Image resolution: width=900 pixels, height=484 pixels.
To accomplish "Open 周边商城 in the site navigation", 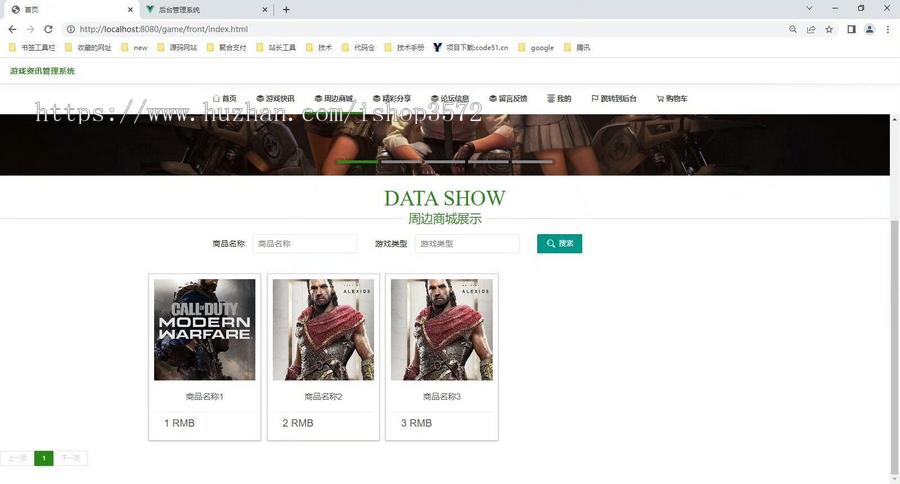I will click(334, 99).
